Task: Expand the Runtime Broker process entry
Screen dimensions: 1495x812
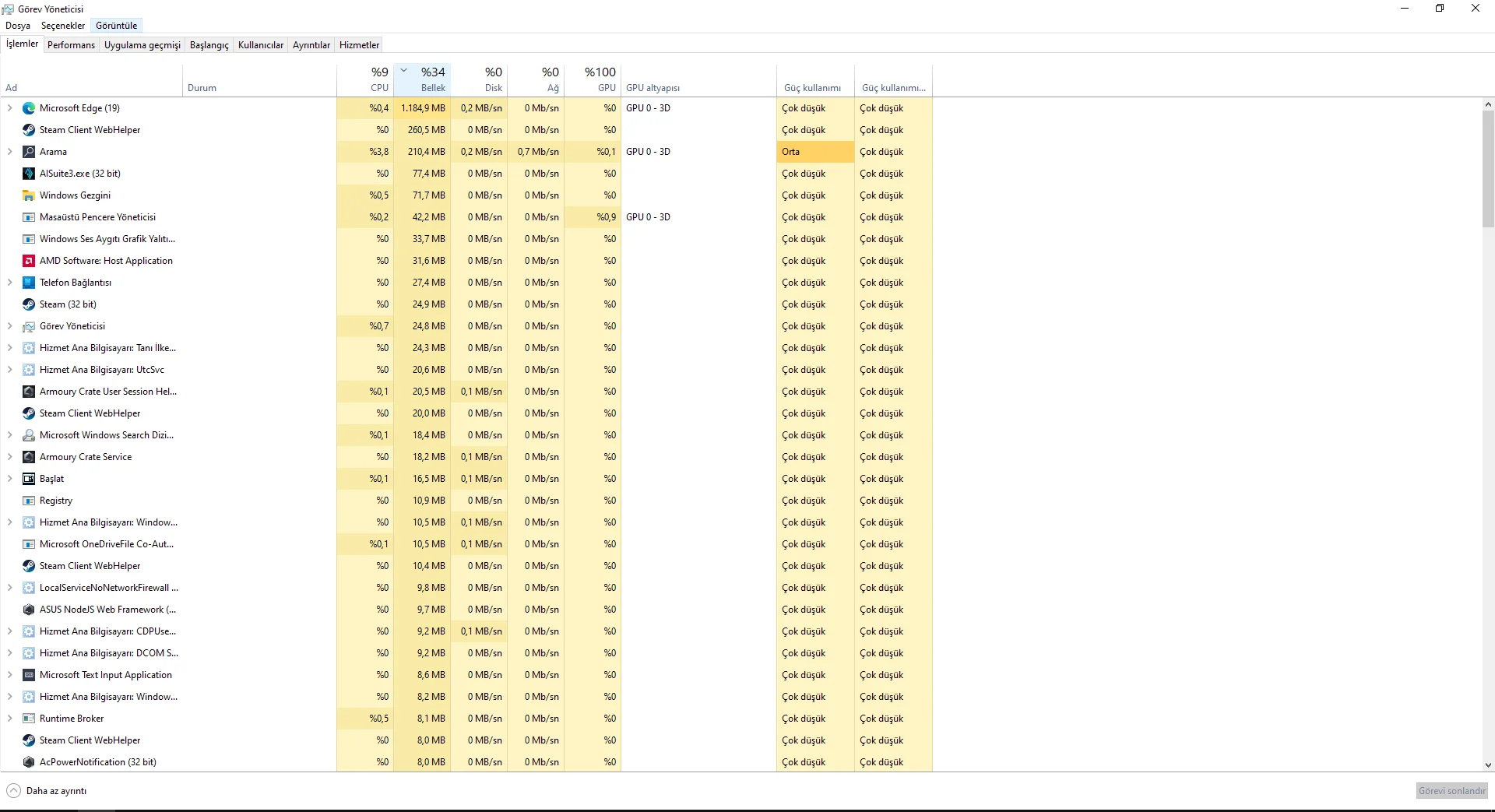Action: (x=9, y=719)
